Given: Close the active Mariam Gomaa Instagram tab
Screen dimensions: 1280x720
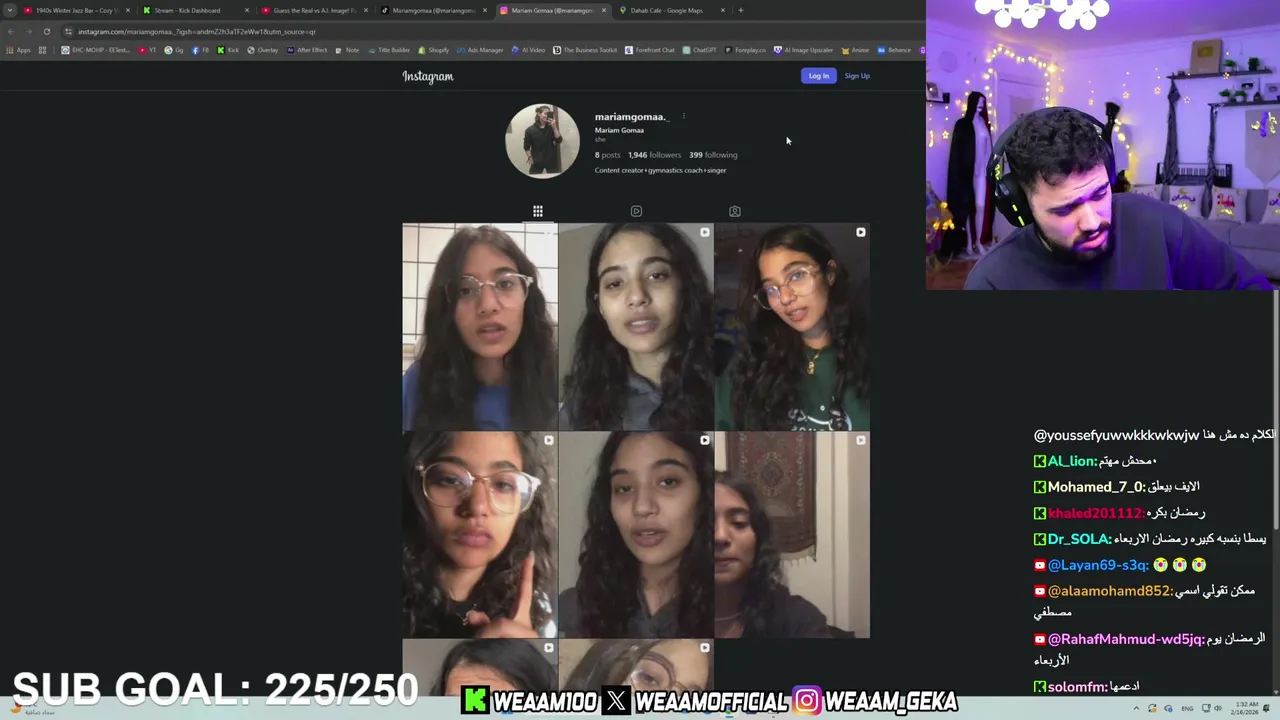Looking at the screenshot, I should (x=603, y=10).
